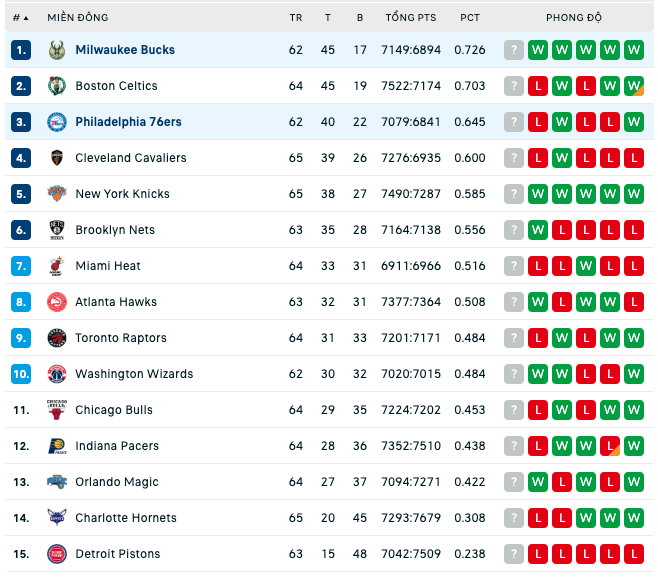Click the Boston Celtics logo icon

tap(57, 86)
